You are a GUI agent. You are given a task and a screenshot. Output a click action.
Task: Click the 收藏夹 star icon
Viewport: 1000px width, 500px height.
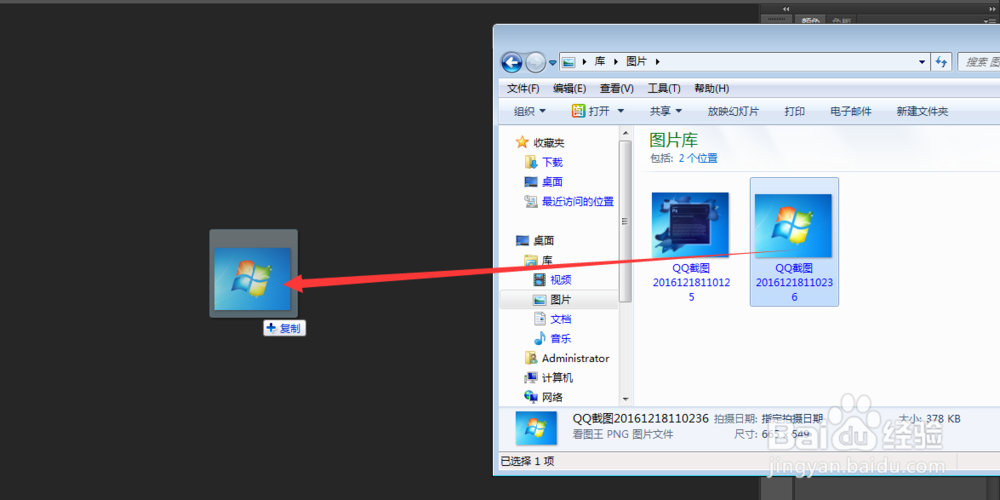522,142
